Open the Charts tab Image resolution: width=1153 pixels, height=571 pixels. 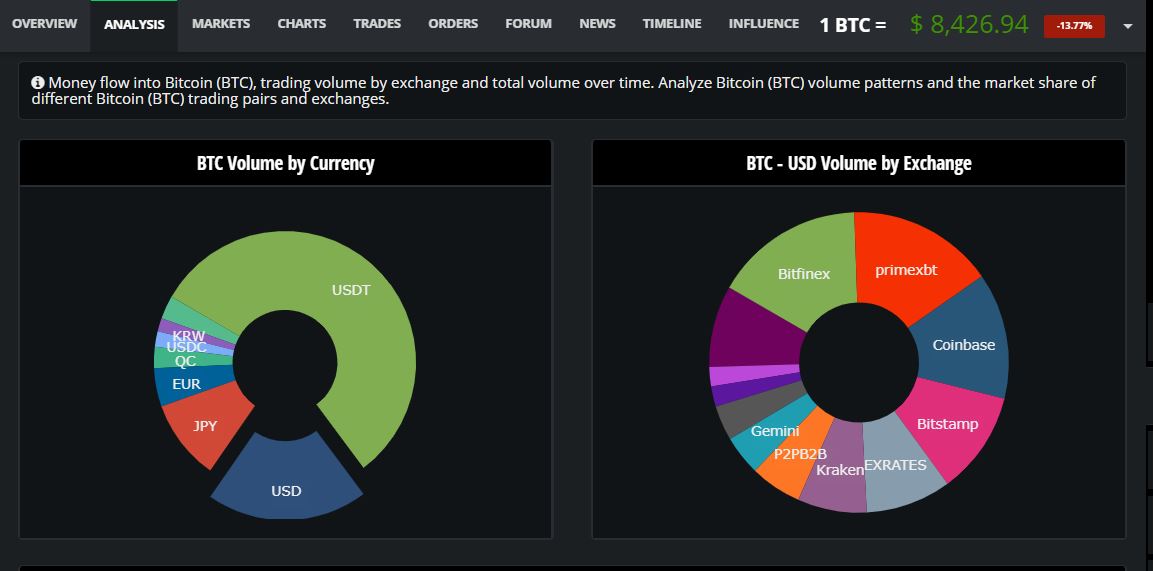301,24
